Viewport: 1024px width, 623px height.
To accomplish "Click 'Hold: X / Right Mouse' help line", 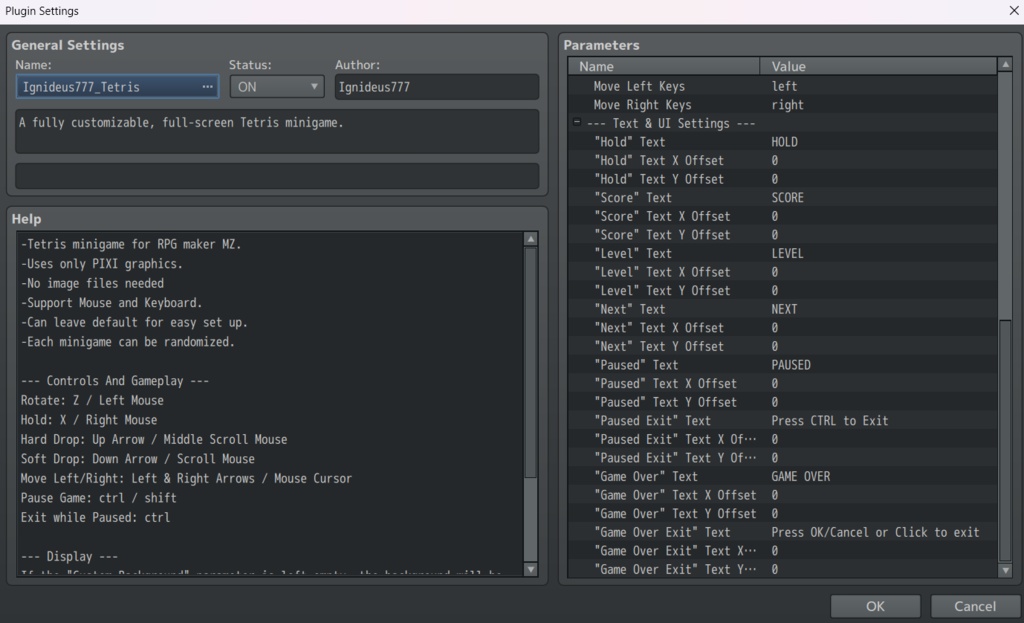I will (x=89, y=420).
